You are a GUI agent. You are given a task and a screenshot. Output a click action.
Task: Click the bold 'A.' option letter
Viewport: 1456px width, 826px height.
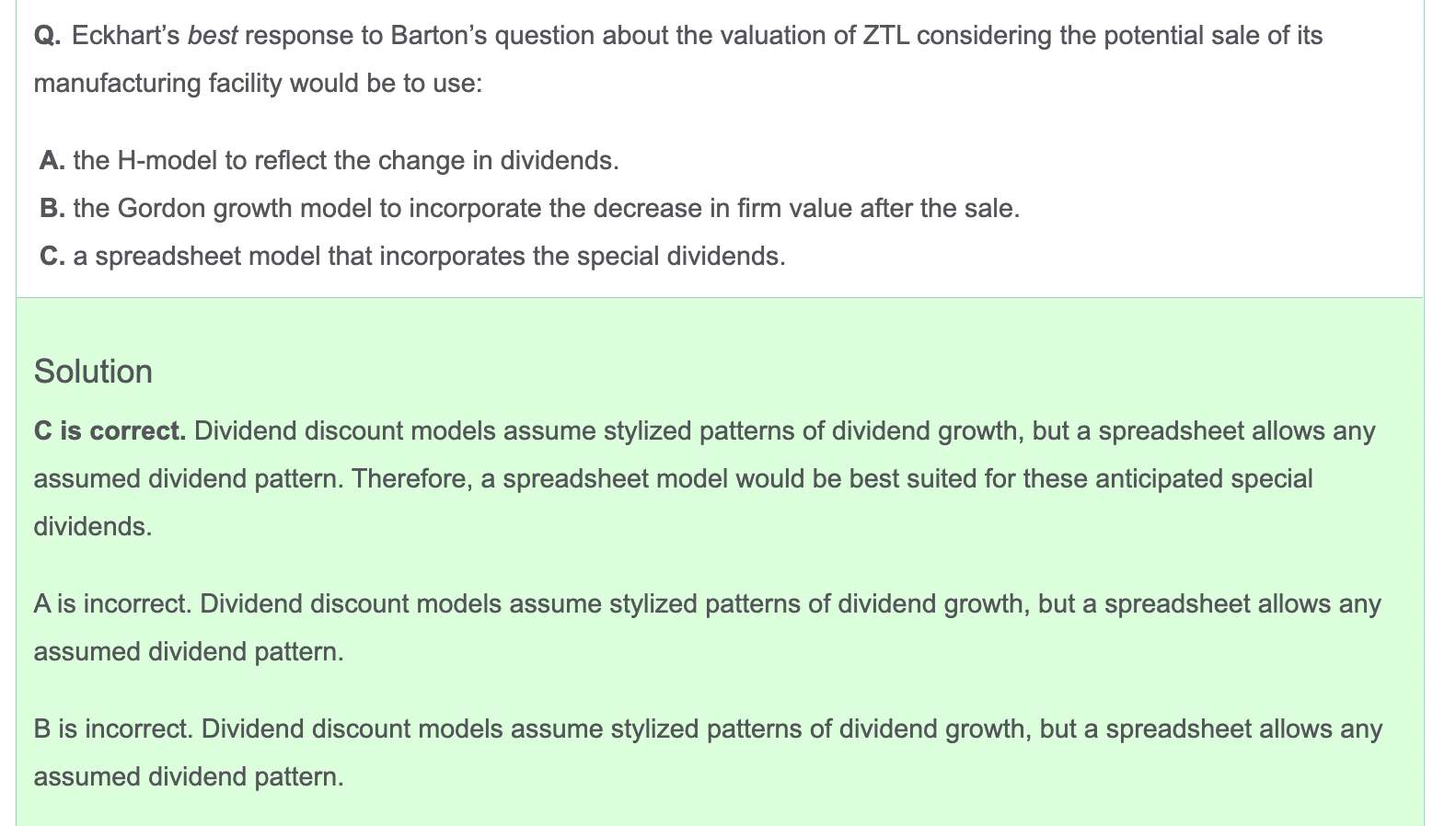click(52, 161)
